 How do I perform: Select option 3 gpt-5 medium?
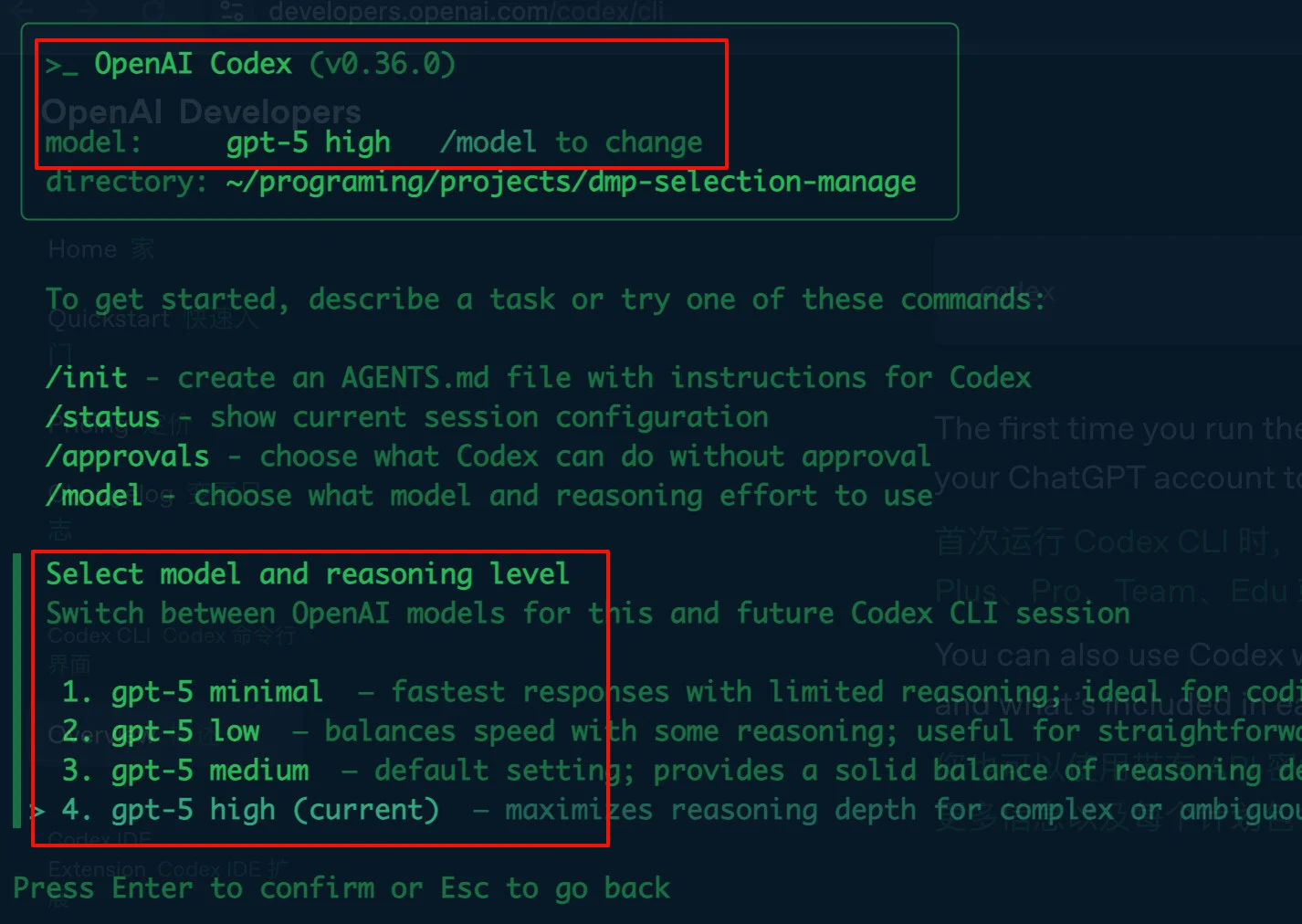click(x=185, y=771)
